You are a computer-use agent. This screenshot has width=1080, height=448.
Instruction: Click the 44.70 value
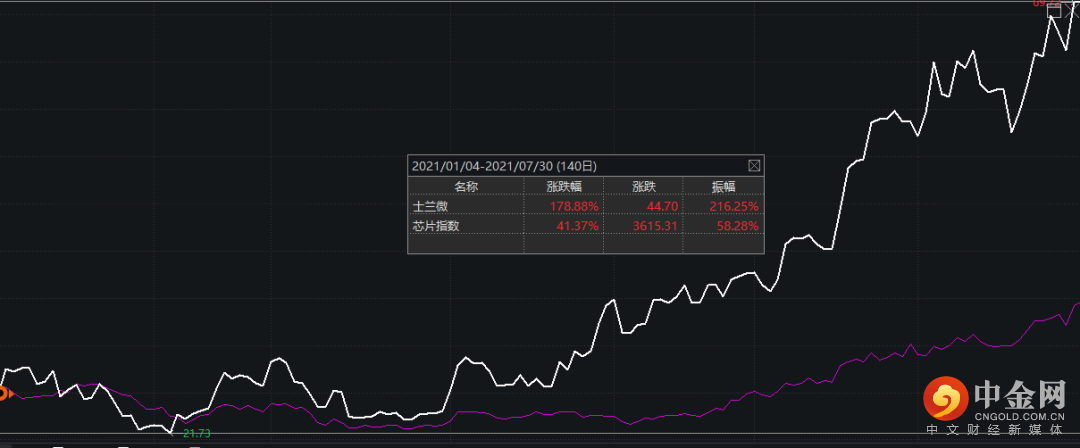(663, 206)
